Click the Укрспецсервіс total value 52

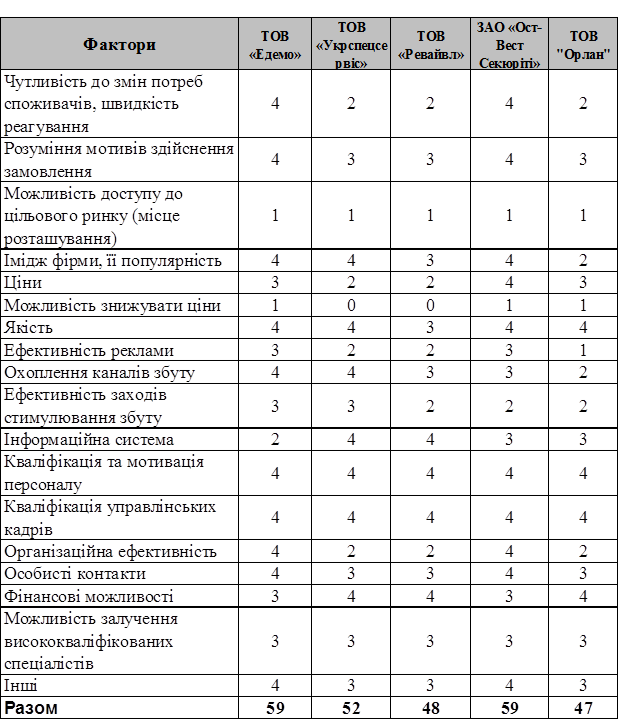pyautogui.click(x=351, y=708)
